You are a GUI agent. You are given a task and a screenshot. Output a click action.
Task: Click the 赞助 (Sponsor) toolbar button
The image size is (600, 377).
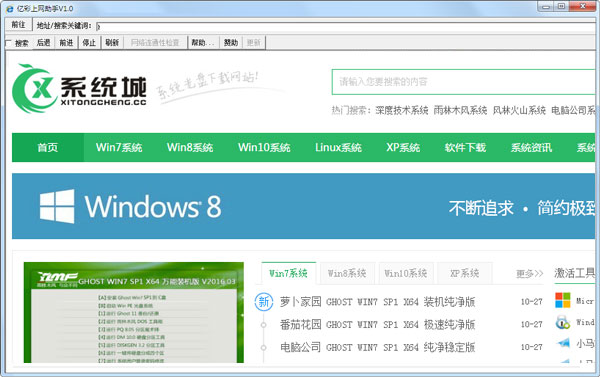tap(231, 43)
